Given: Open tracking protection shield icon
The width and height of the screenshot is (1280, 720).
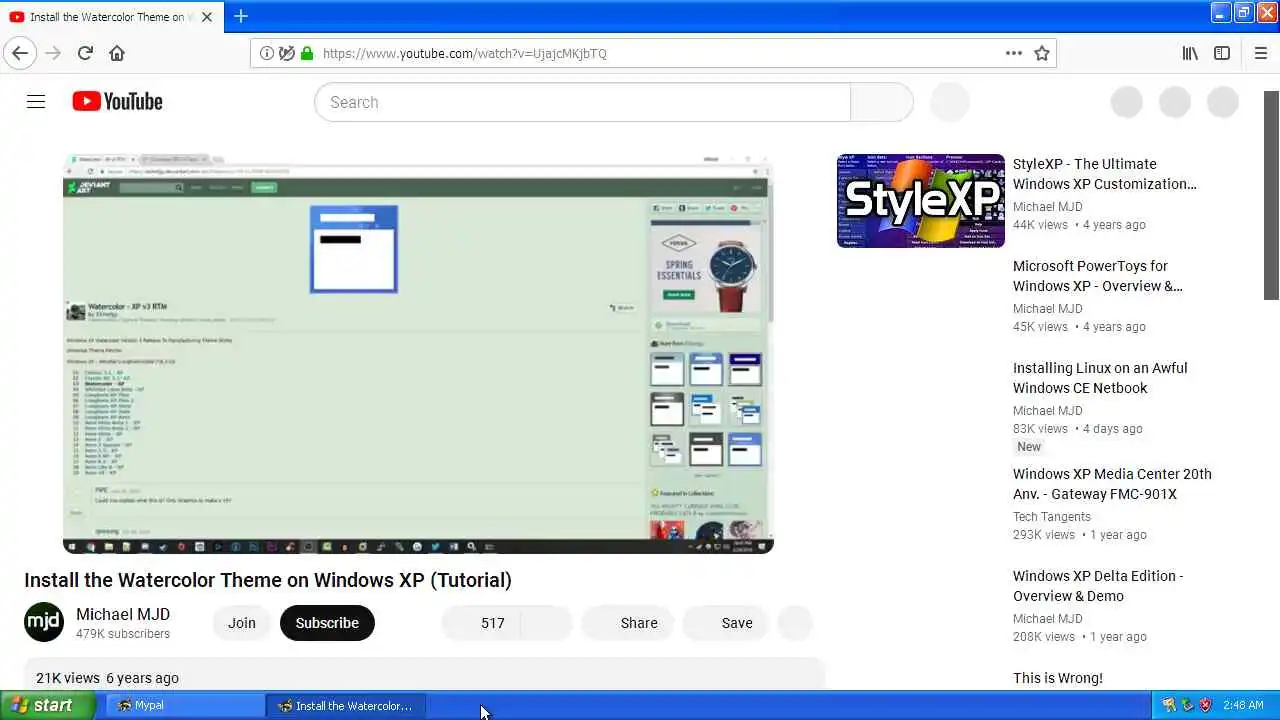Looking at the screenshot, I should [287, 53].
